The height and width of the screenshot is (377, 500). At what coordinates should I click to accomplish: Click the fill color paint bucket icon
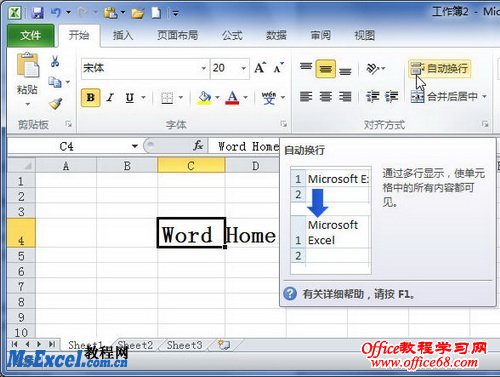(204, 98)
